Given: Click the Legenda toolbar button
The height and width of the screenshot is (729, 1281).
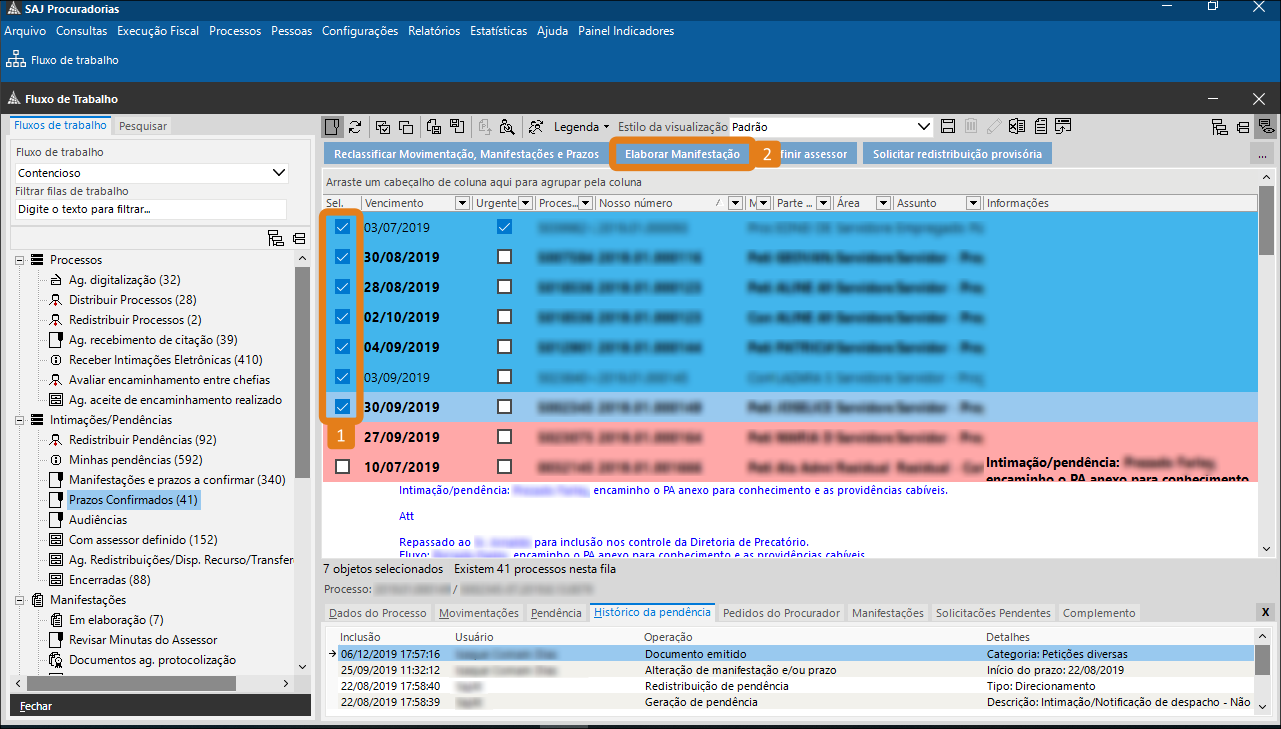Looking at the screenshot, I should (581, 127).
